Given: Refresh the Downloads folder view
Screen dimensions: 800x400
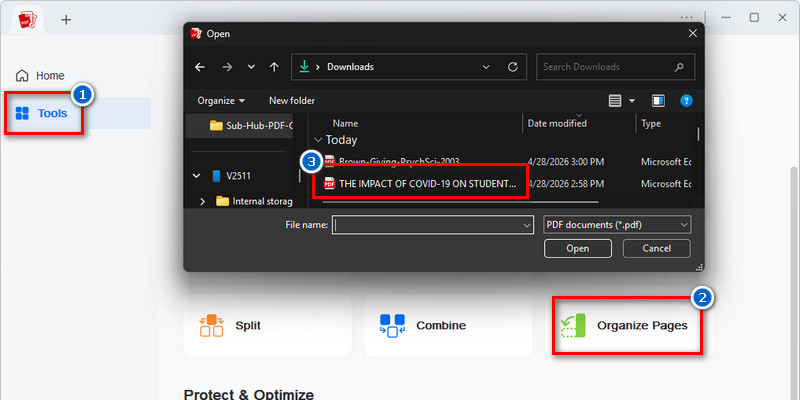Looking at the screenshot, I should pyautogui.click(x=513, y=67).
